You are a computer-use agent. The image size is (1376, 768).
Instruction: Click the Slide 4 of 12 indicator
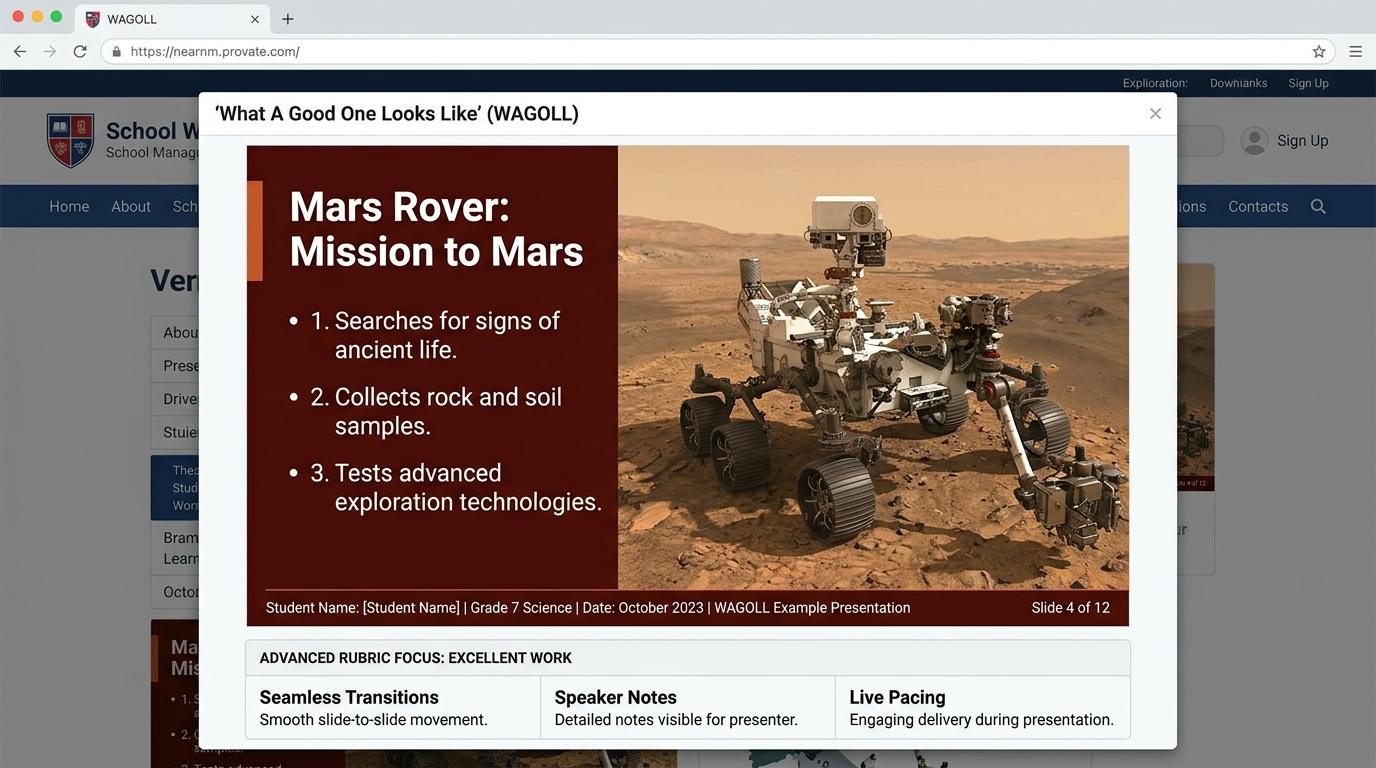[x=1070, y=608]
